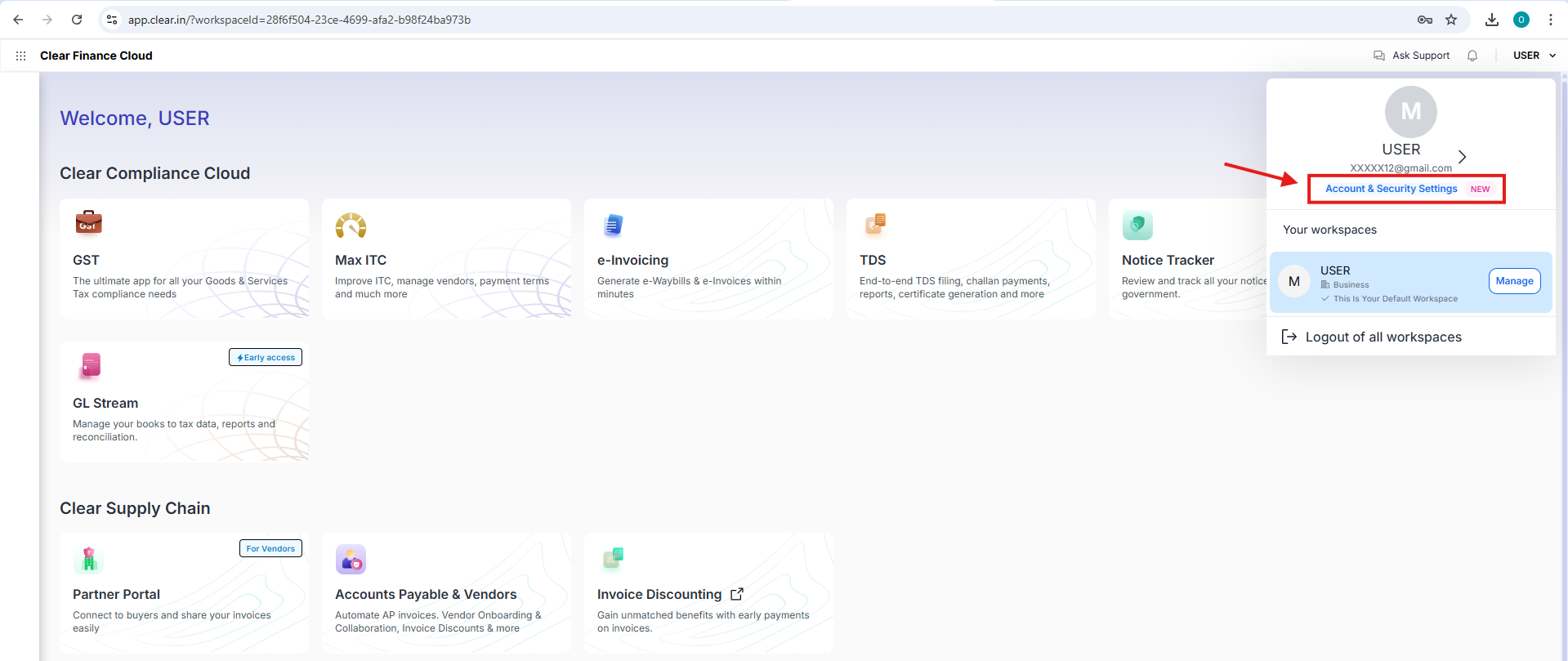Open the notifications bell icon
1568x661 pixels.
(1472, 56)
